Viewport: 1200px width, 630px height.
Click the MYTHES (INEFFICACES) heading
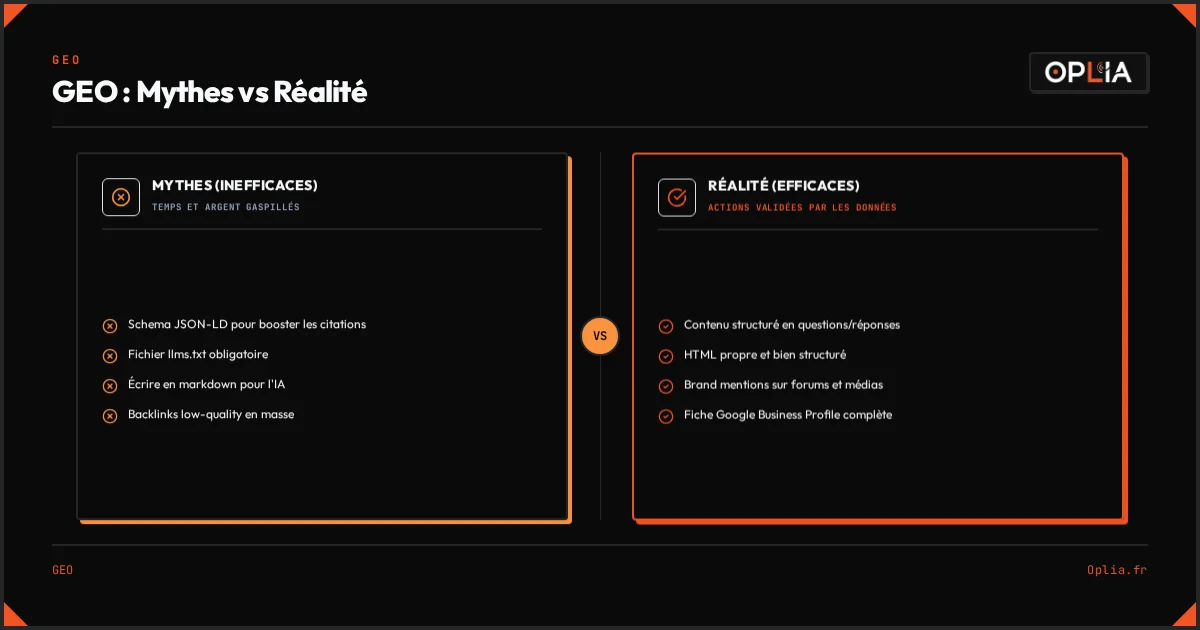(x=235, y=186)
